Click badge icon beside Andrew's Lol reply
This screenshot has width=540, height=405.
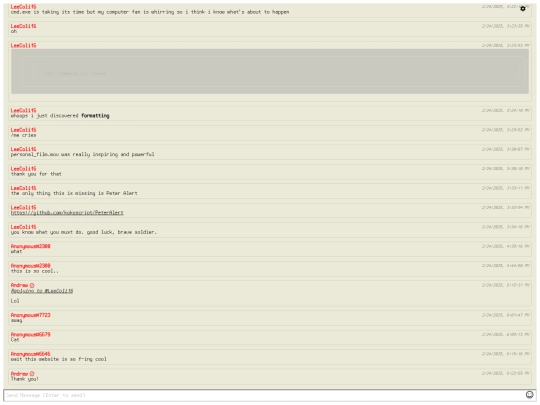[32, 285]
